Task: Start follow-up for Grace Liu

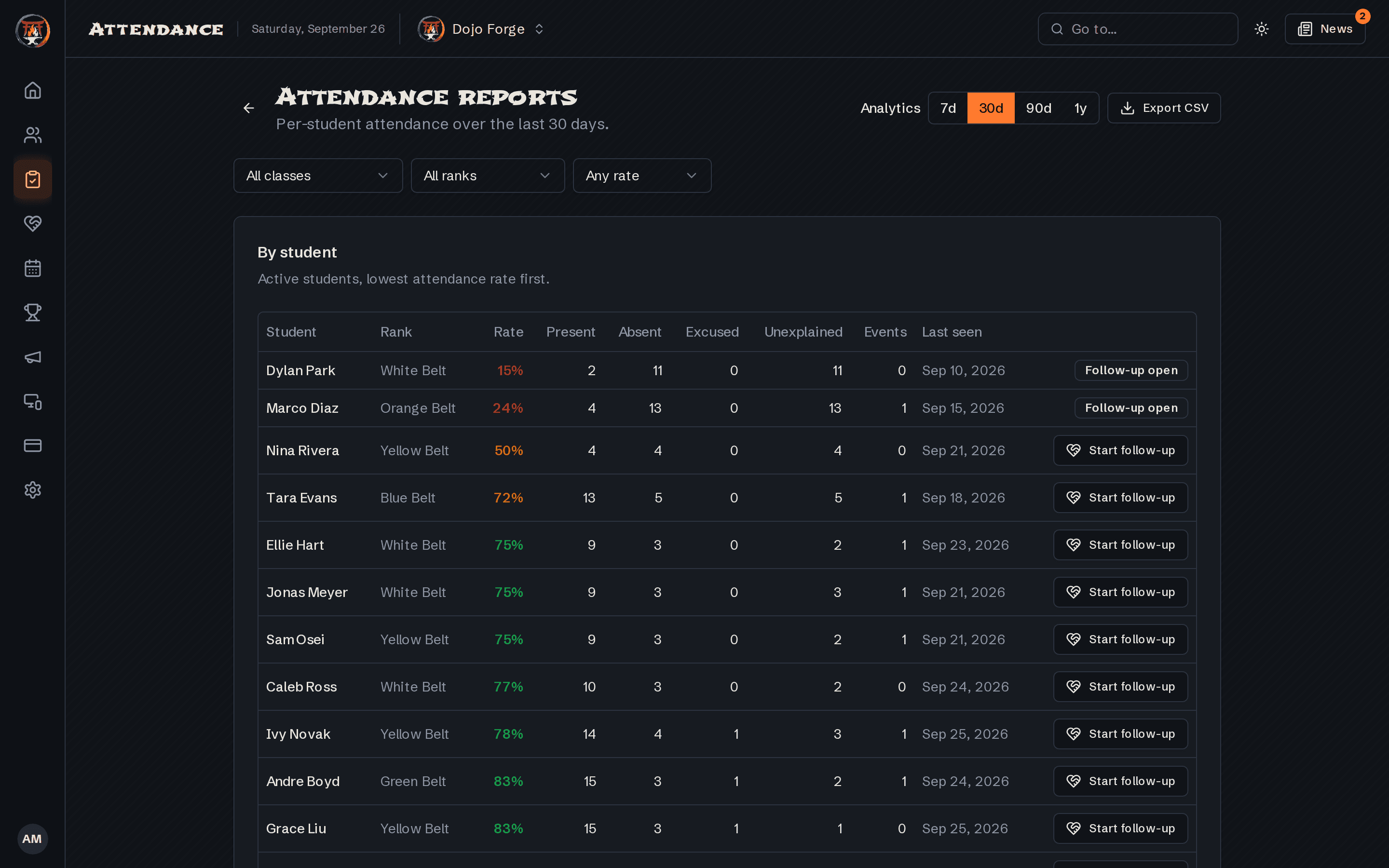Action: 1120,828
